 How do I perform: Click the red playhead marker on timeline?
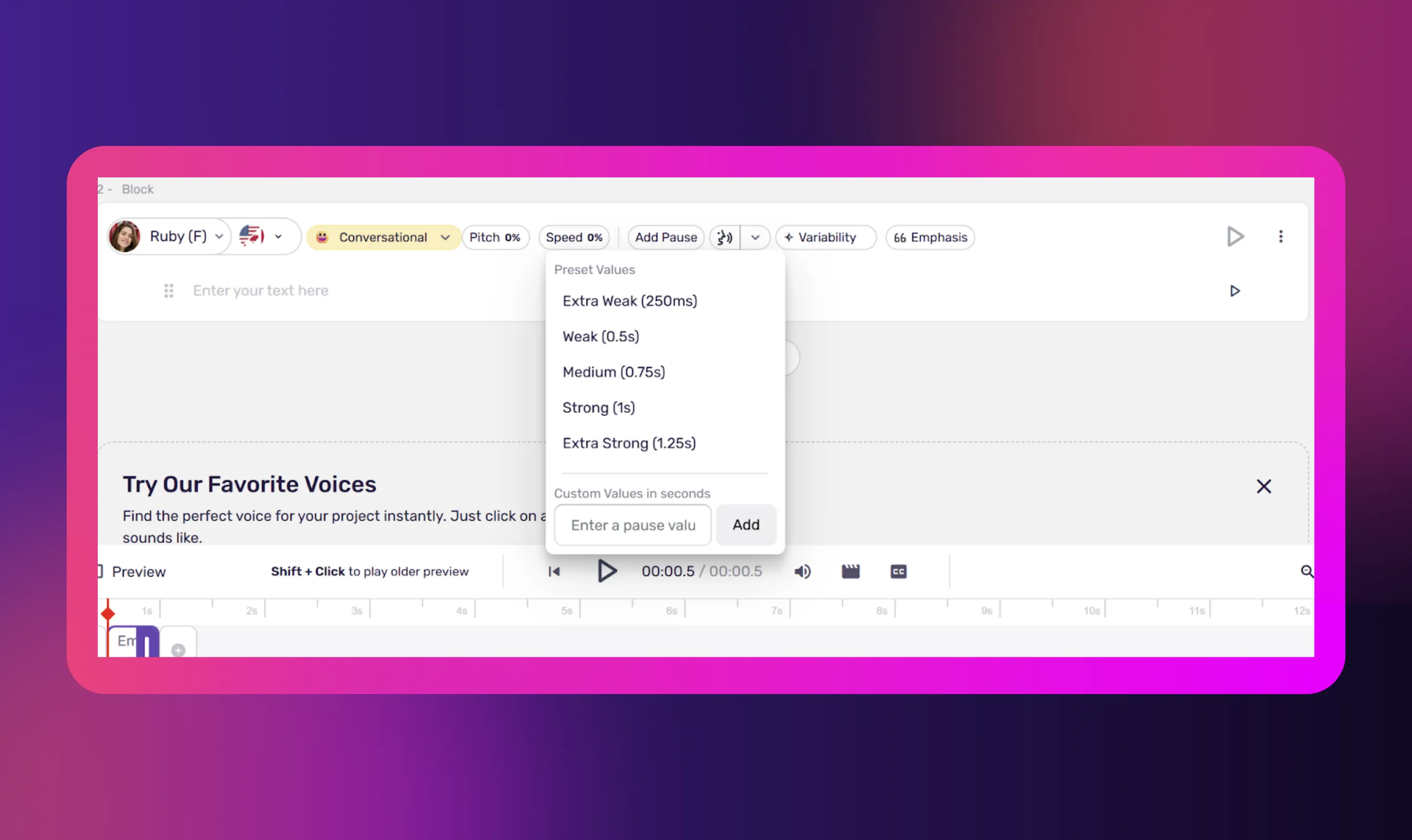pos(108,613)
